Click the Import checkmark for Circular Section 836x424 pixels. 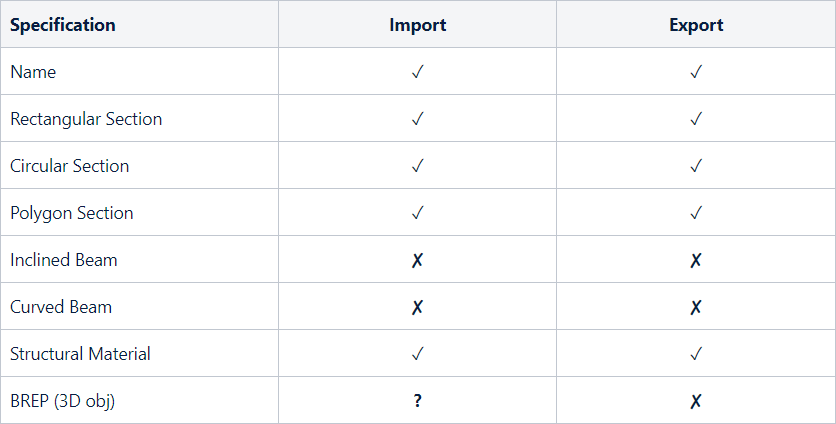[417, 166]
